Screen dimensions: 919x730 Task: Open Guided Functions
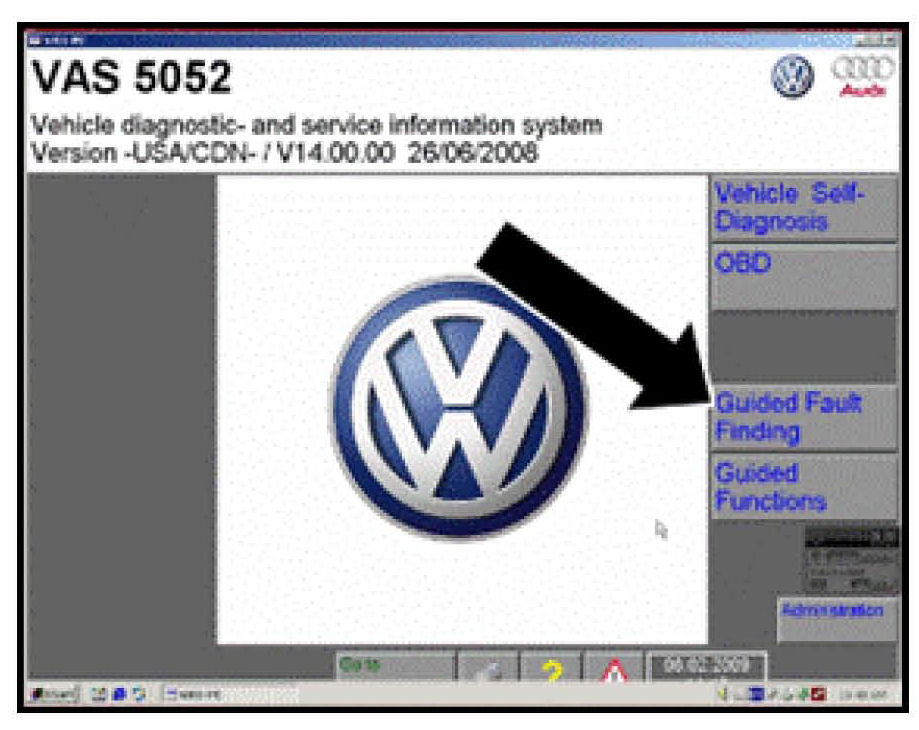(x=803, y=486)
